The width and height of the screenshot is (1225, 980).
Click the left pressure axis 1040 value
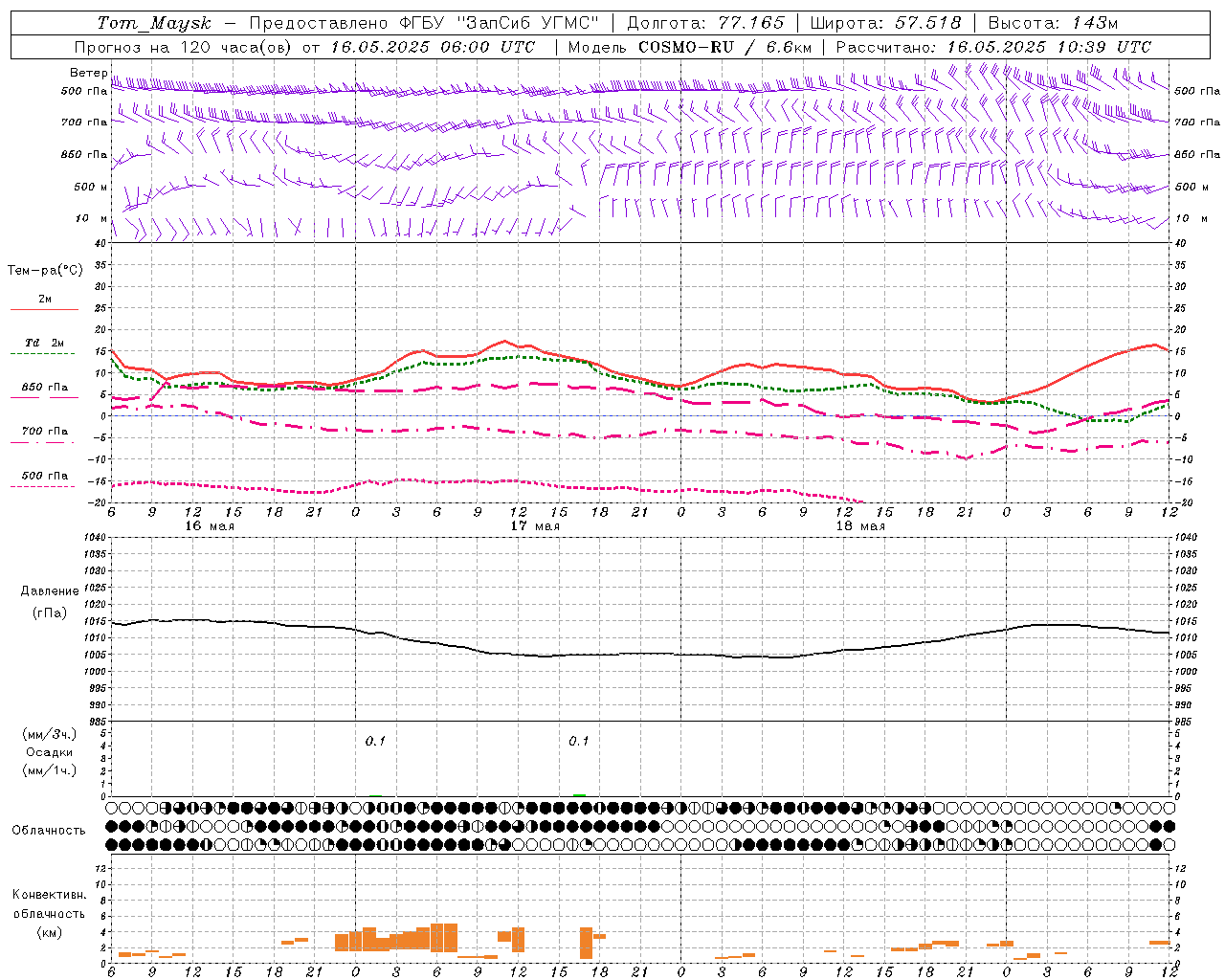click(94, 538)
